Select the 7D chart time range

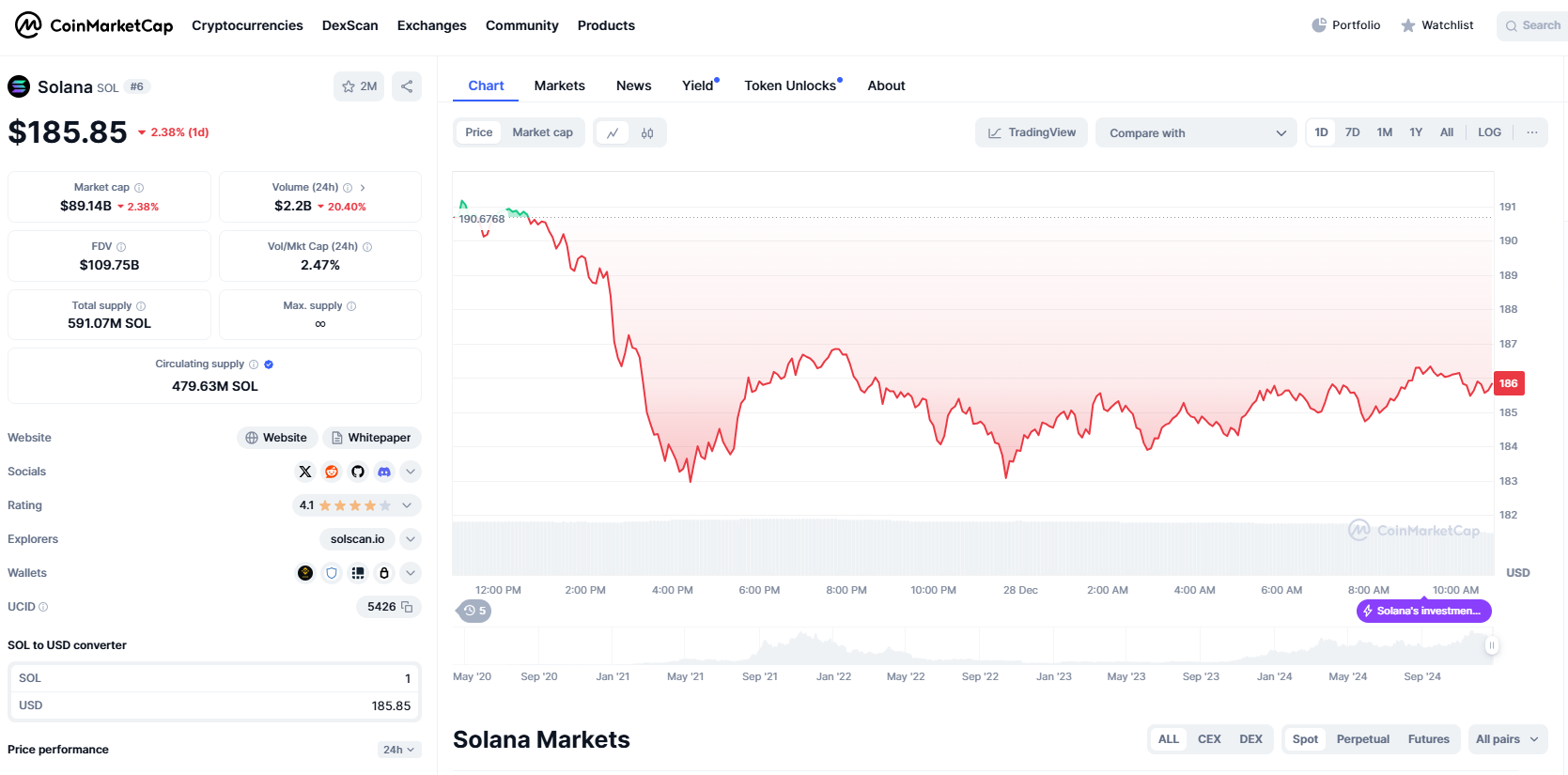click(x=1352, y=132)
